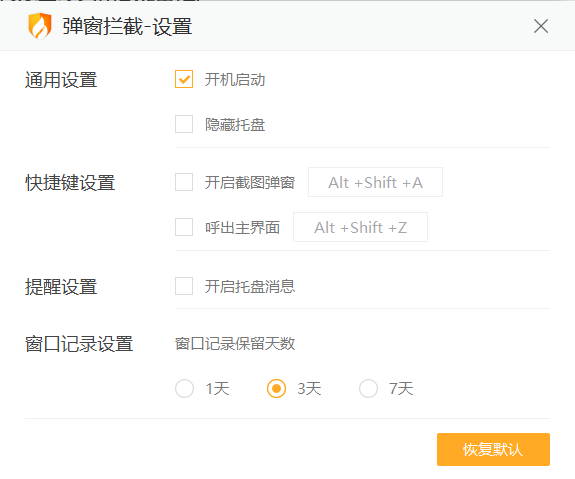Click the 弹窗拦截-设置 title text
The width and height of the screenshot is (575, 479).
(x=127, y=27)
